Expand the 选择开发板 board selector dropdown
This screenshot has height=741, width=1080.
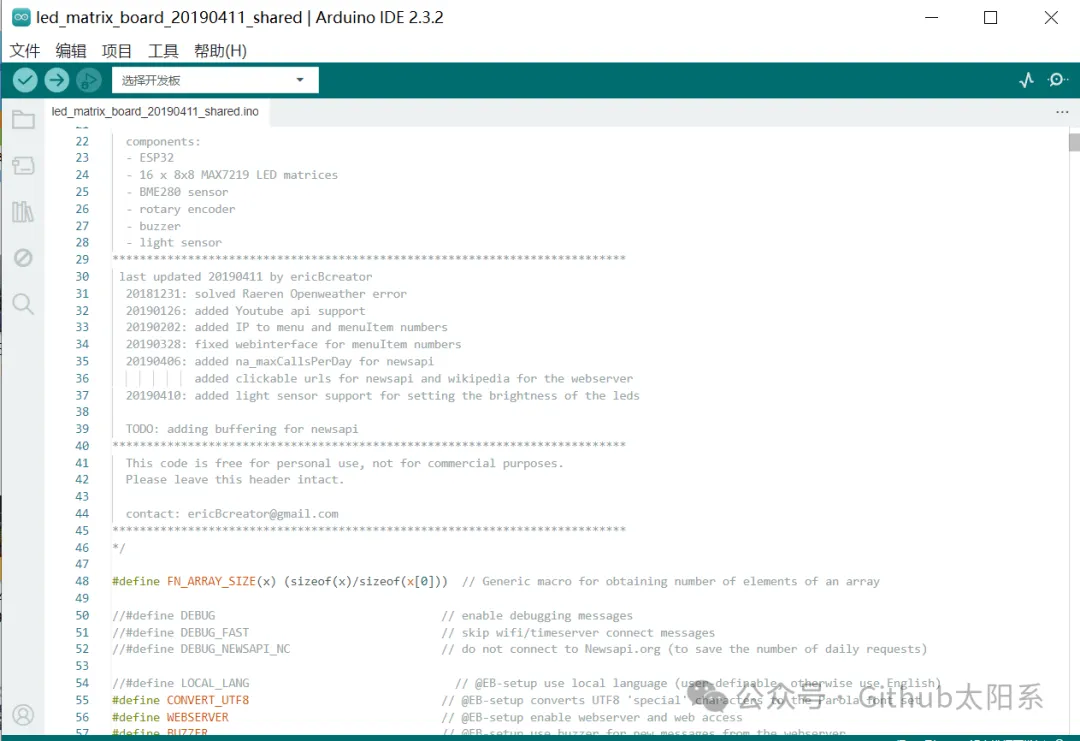click(215, 81)
